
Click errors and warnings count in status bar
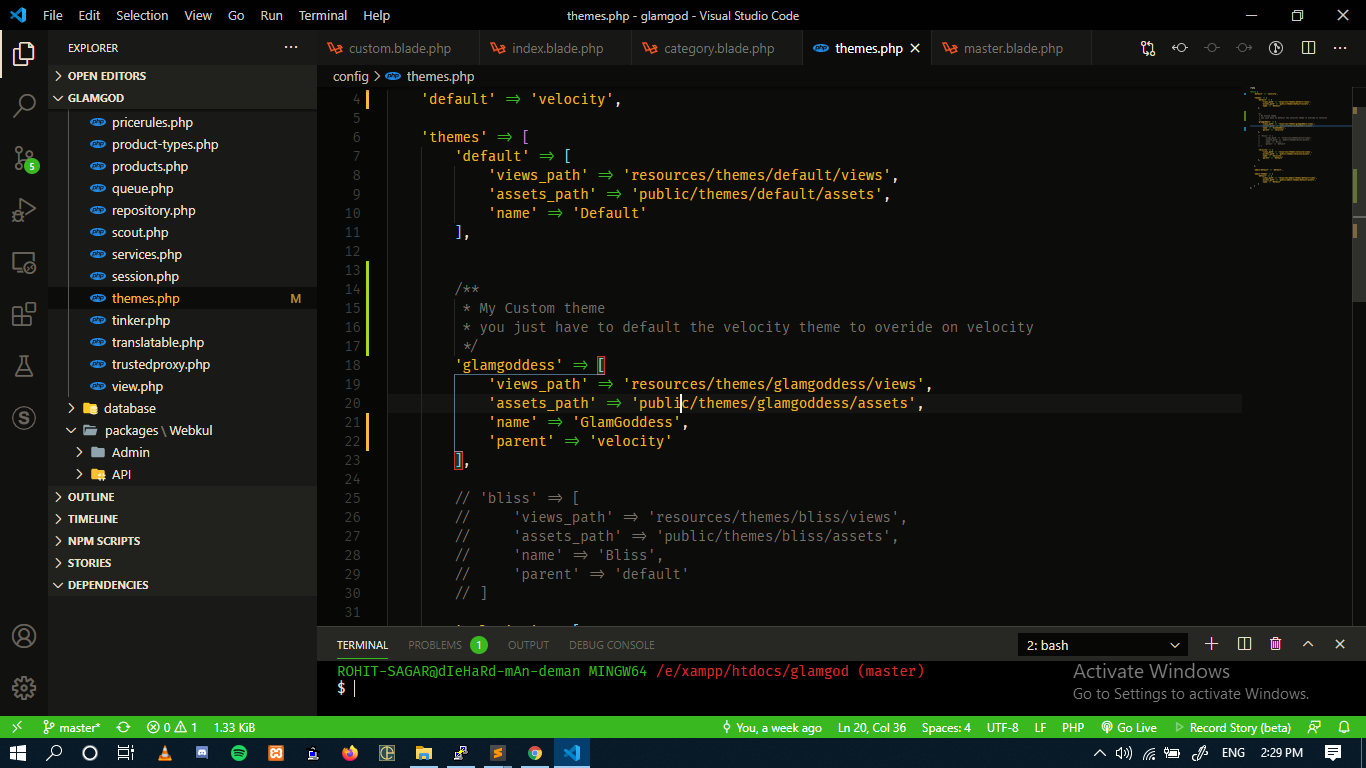coord(172,728)
